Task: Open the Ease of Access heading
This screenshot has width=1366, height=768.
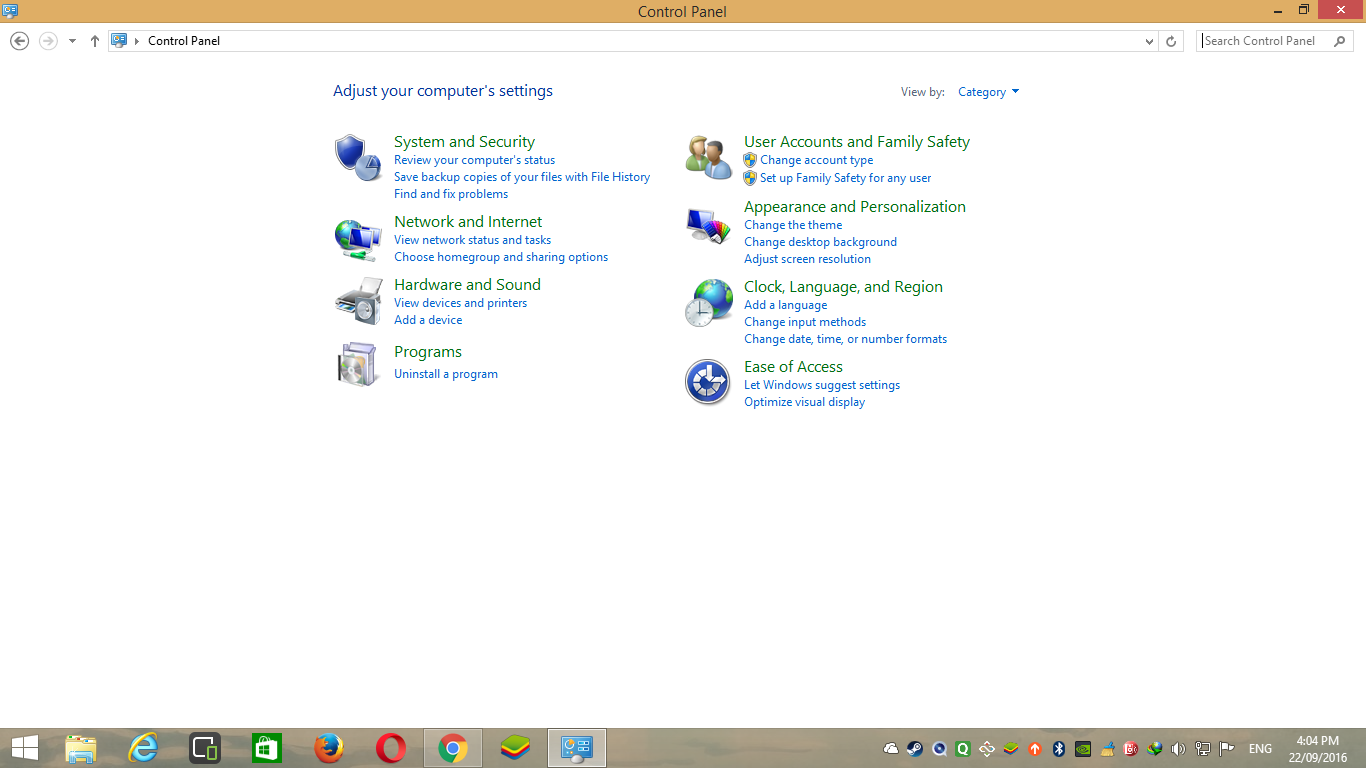Action: pos(793,367)
